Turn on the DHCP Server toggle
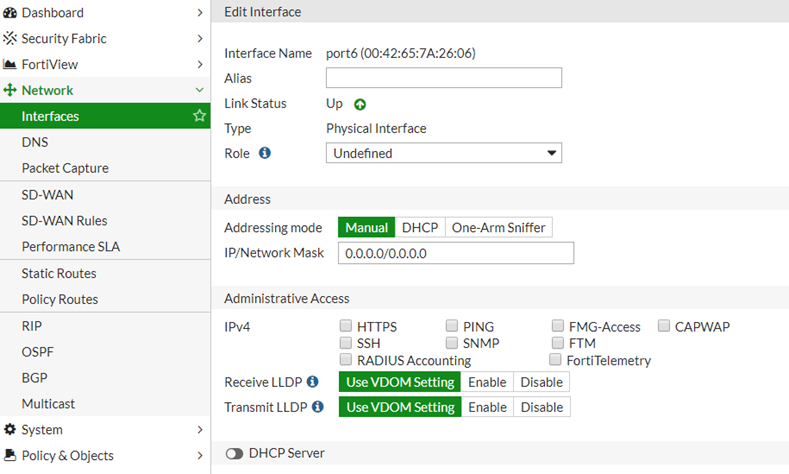Image resolution: width=789 pixels, height=474 pixels. 235,454
